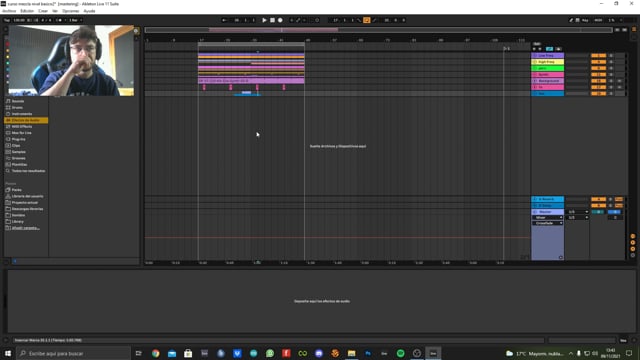640x360 pixels.
Task: Click the Tap tempo button
Action: click(x=7, y=20)
